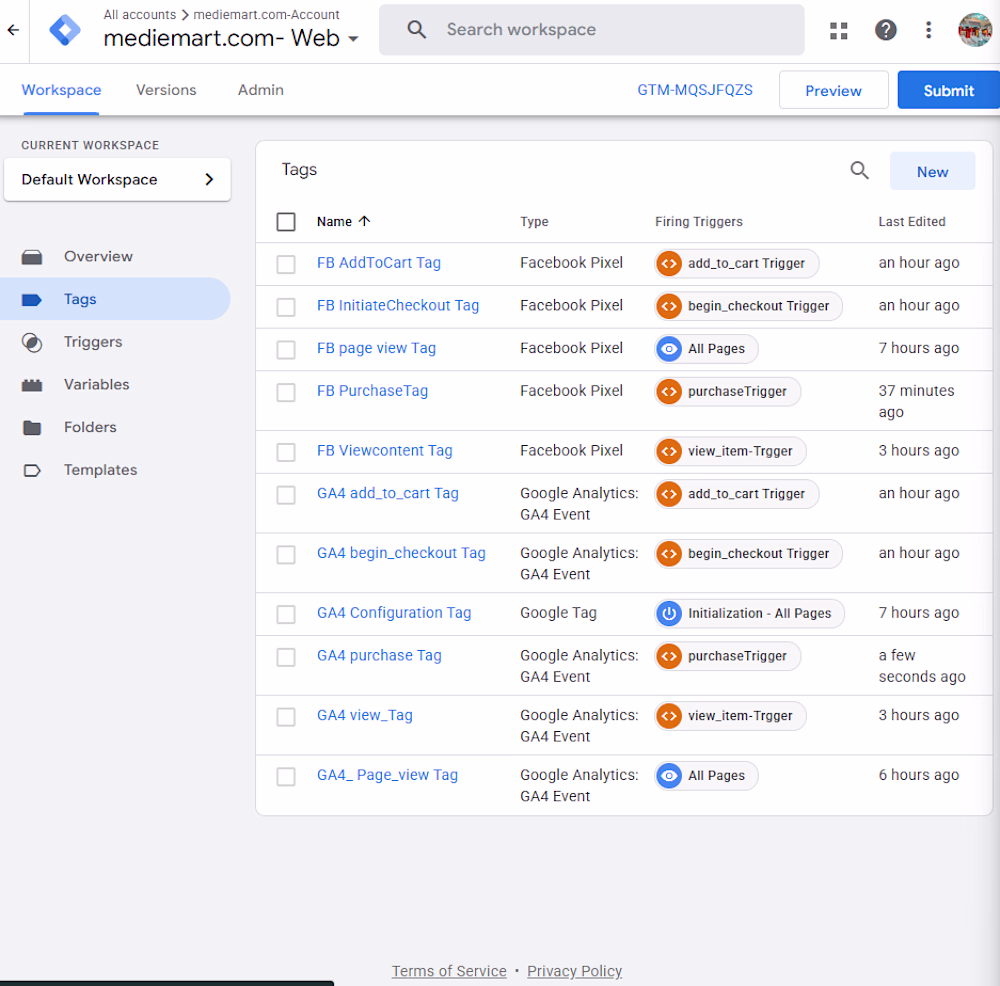This screenshot has width=1000, height=986.
Task: Open the three-dot more options menu
Action: click(x=928, y=30)
